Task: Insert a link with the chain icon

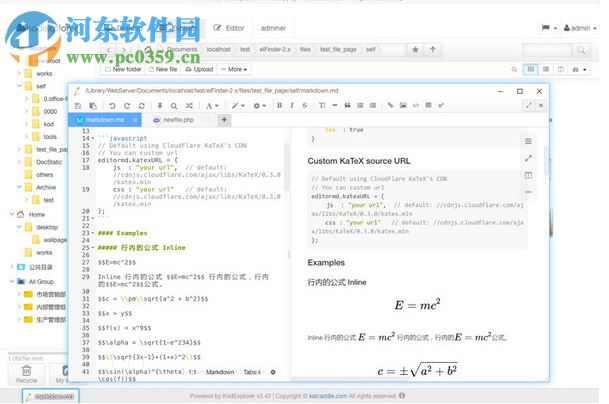Action: [x=390, y=105]
